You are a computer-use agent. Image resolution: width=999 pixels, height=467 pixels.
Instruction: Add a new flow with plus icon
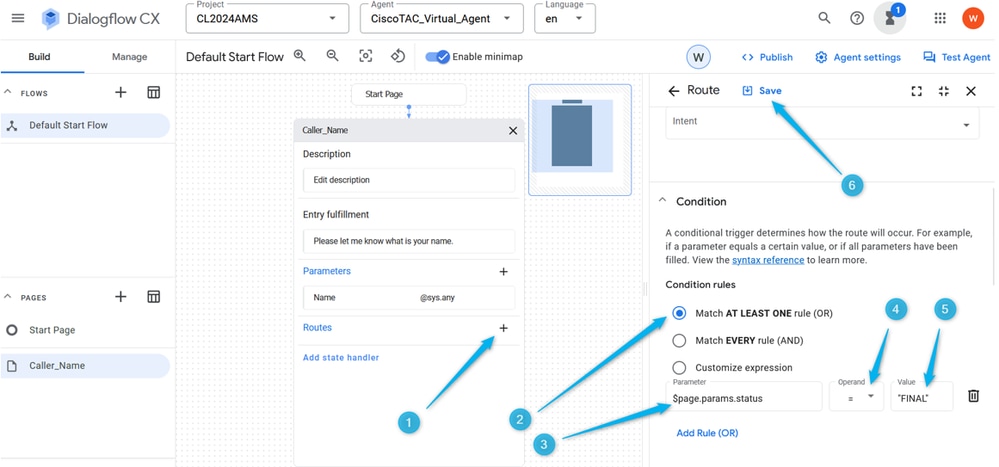(x=120, y=92)
